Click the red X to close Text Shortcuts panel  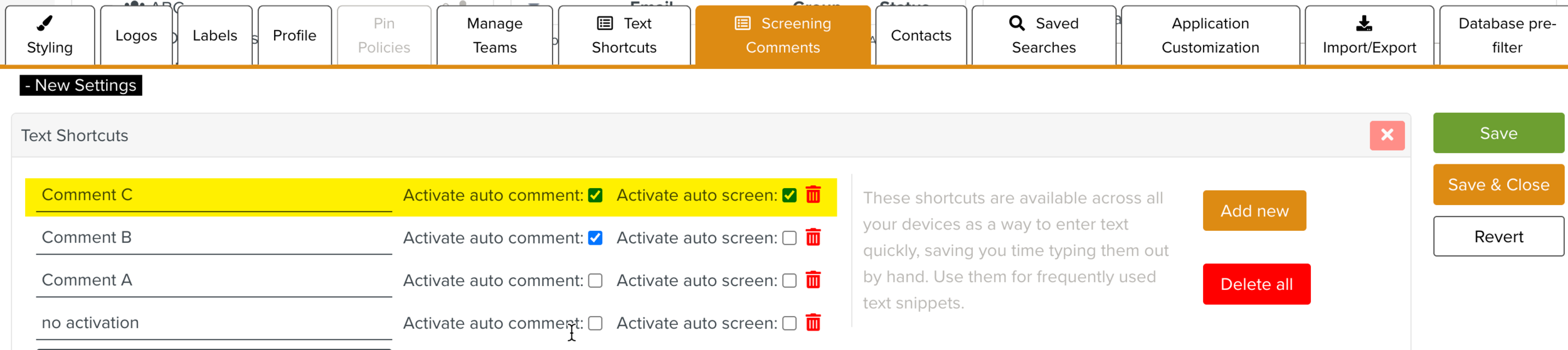click(1387, 135)
